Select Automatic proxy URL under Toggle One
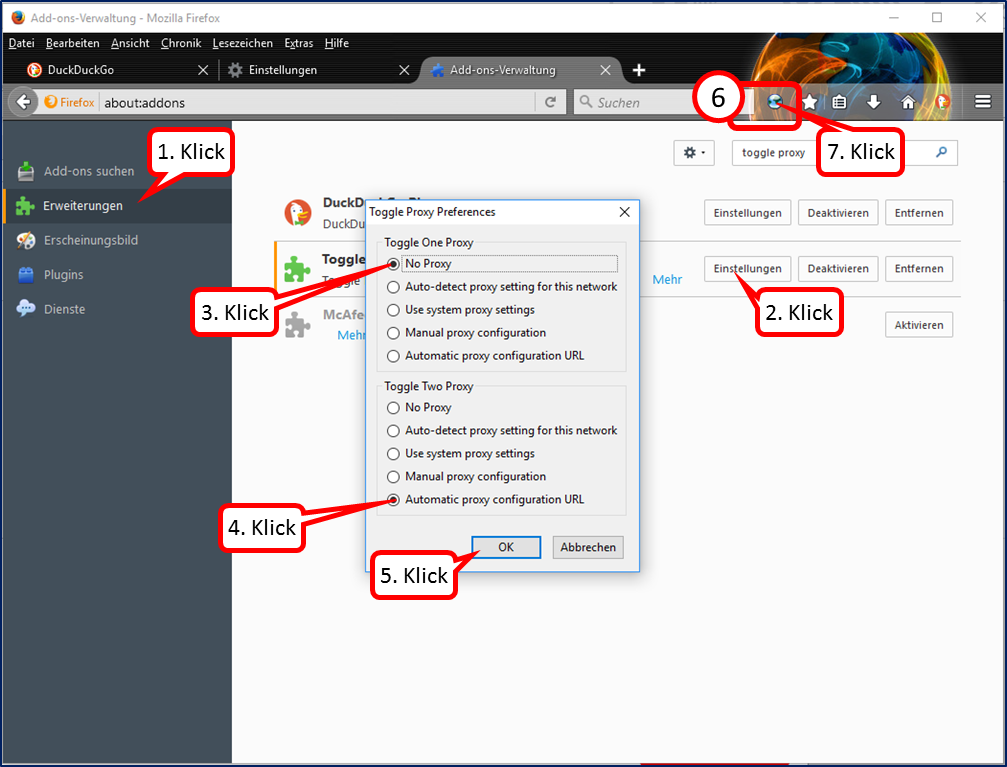1007x767 pixels. 393,357
